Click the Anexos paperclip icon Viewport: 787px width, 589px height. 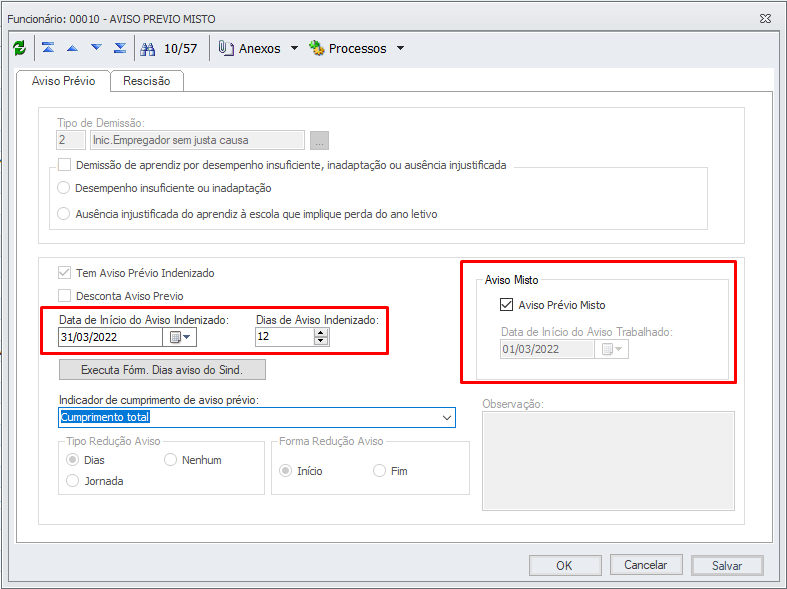[226, 48]
